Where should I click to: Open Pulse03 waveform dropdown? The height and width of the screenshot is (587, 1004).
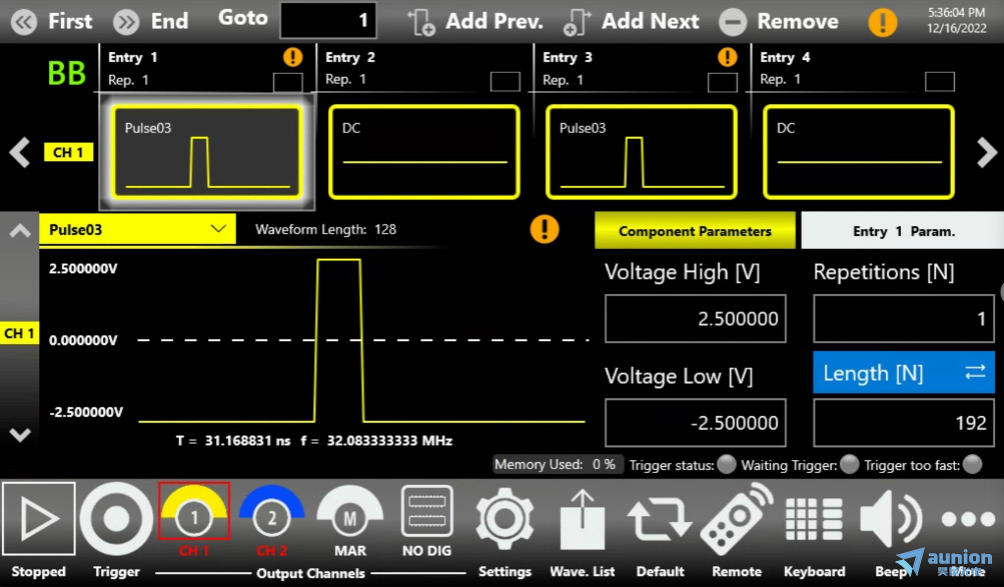coord(138,229)
